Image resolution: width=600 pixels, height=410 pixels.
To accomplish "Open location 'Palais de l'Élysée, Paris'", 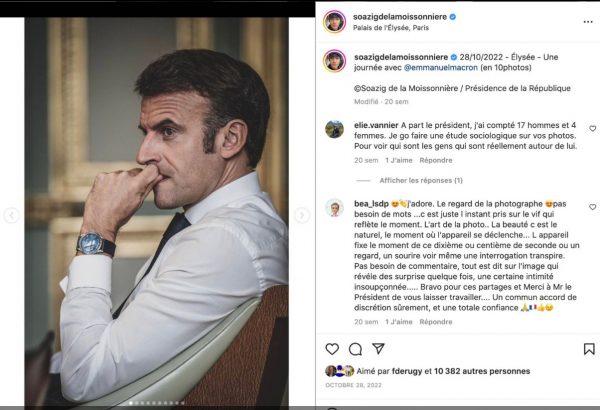I will coord(401,28).
